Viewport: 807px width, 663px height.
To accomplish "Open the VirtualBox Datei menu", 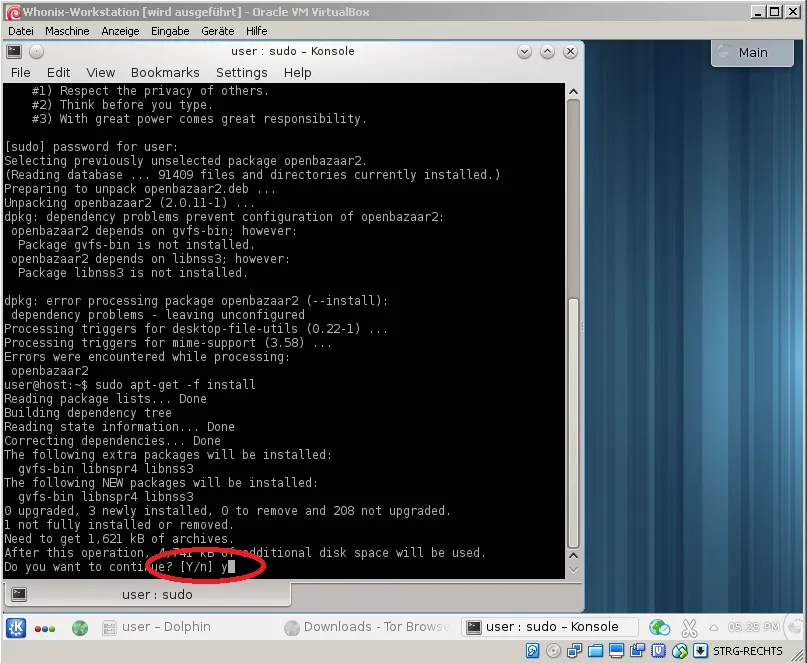I will pos(21,31).
